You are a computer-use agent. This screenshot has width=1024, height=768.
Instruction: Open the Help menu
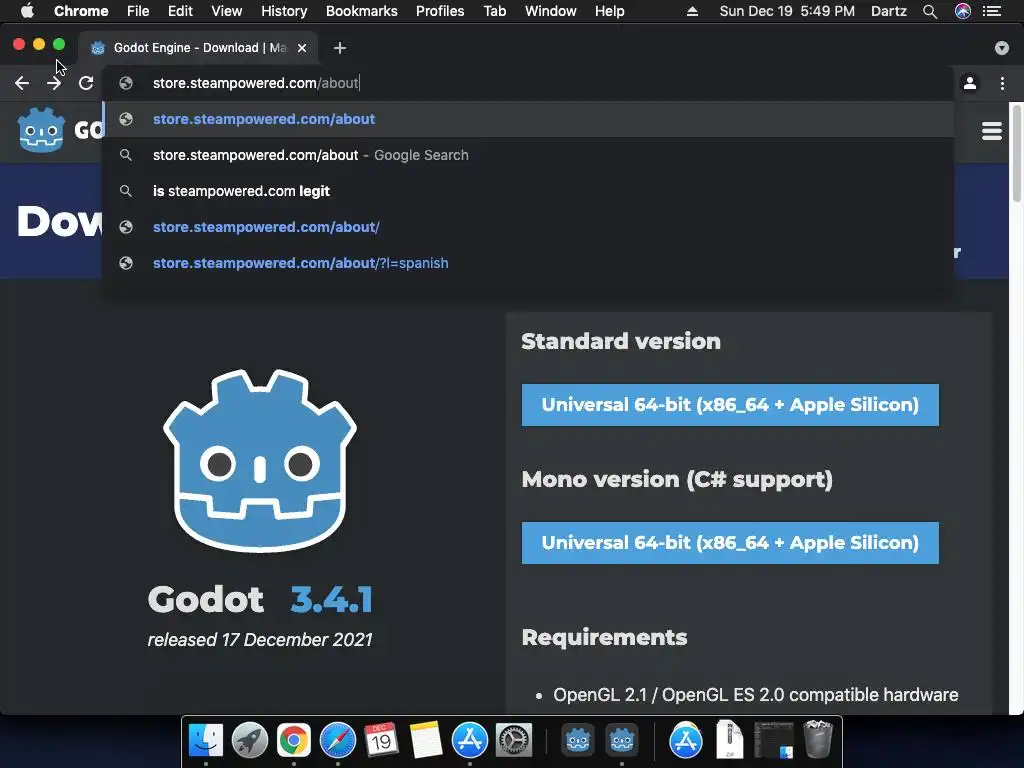[609, 11]
